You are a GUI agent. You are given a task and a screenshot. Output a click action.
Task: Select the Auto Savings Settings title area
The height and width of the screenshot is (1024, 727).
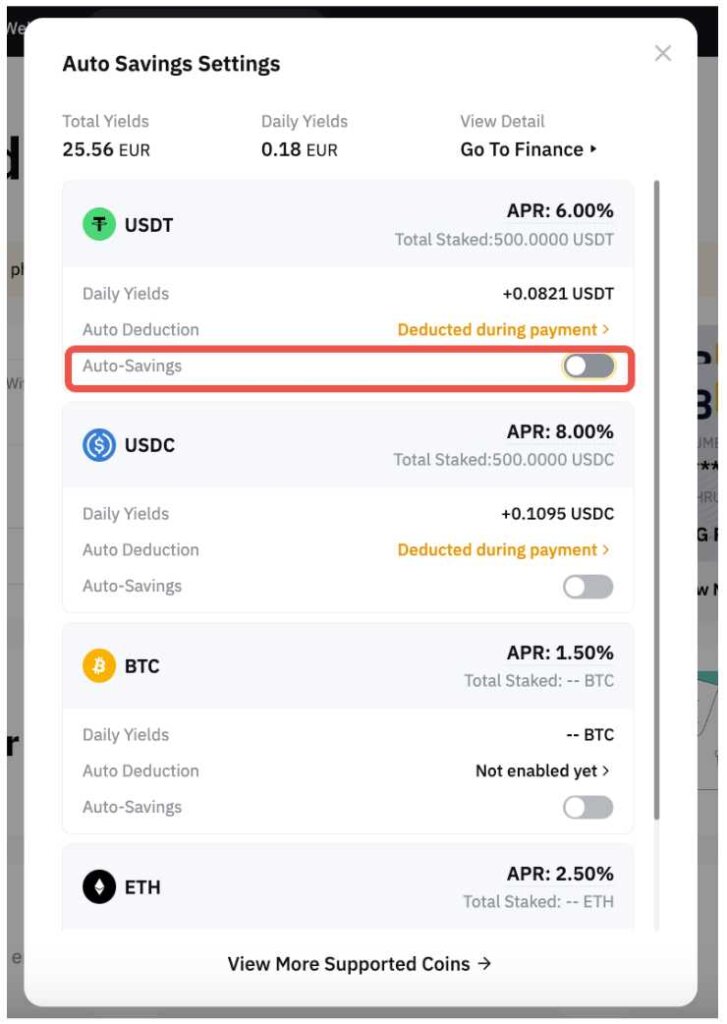tap(170, 62)
